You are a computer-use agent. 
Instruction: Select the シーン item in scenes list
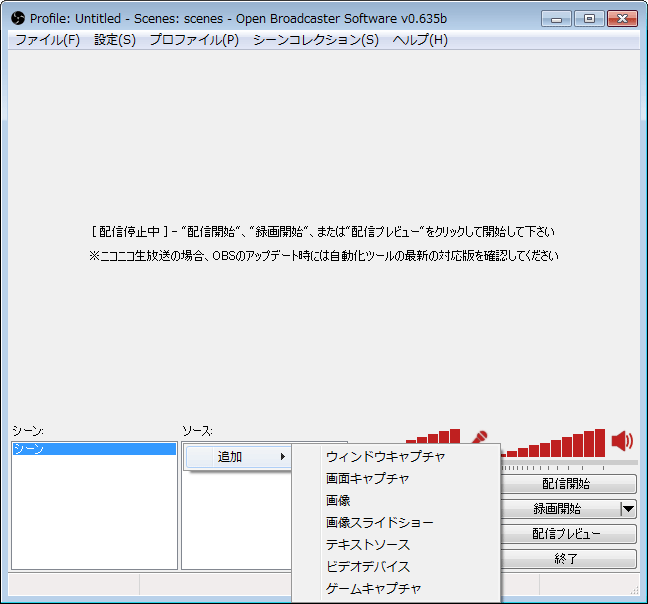tap(94, 449)
